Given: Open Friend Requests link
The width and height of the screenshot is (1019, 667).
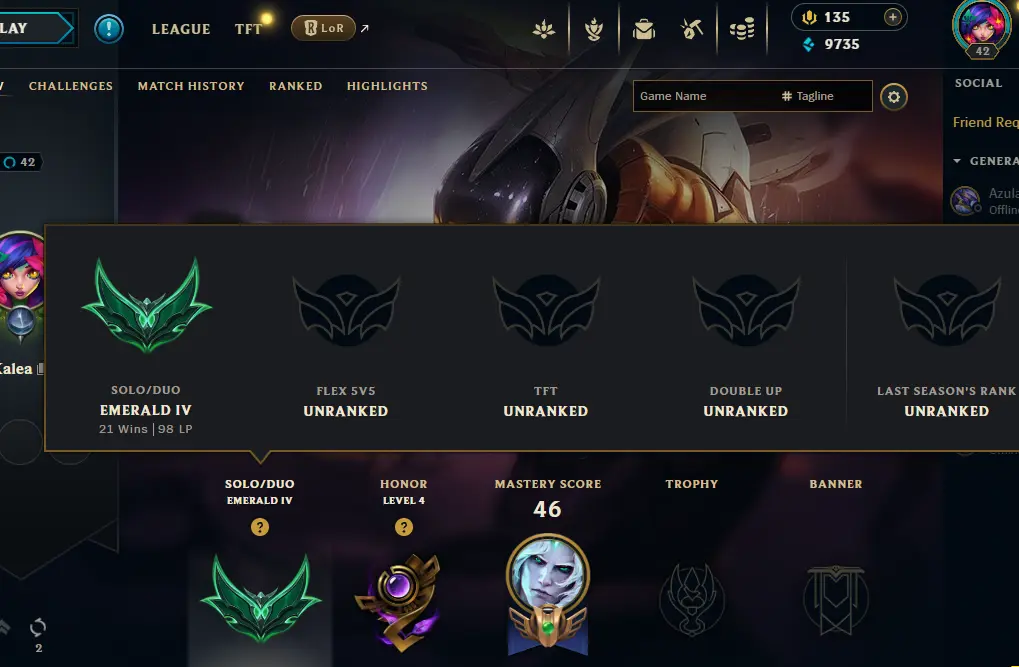Looking at the screenshot, I should [985, 122].
